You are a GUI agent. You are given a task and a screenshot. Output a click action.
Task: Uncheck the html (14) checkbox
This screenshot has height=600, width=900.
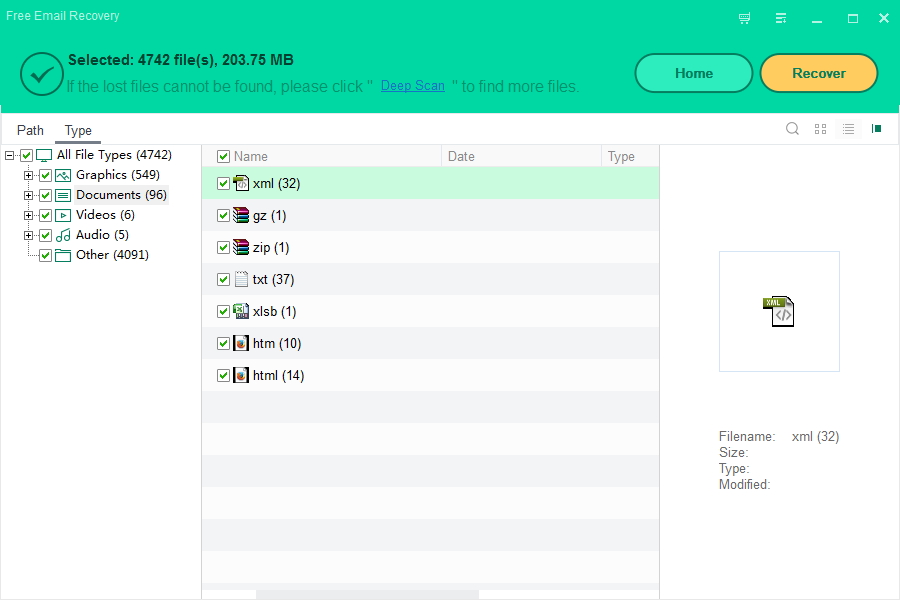coord(223,376)
